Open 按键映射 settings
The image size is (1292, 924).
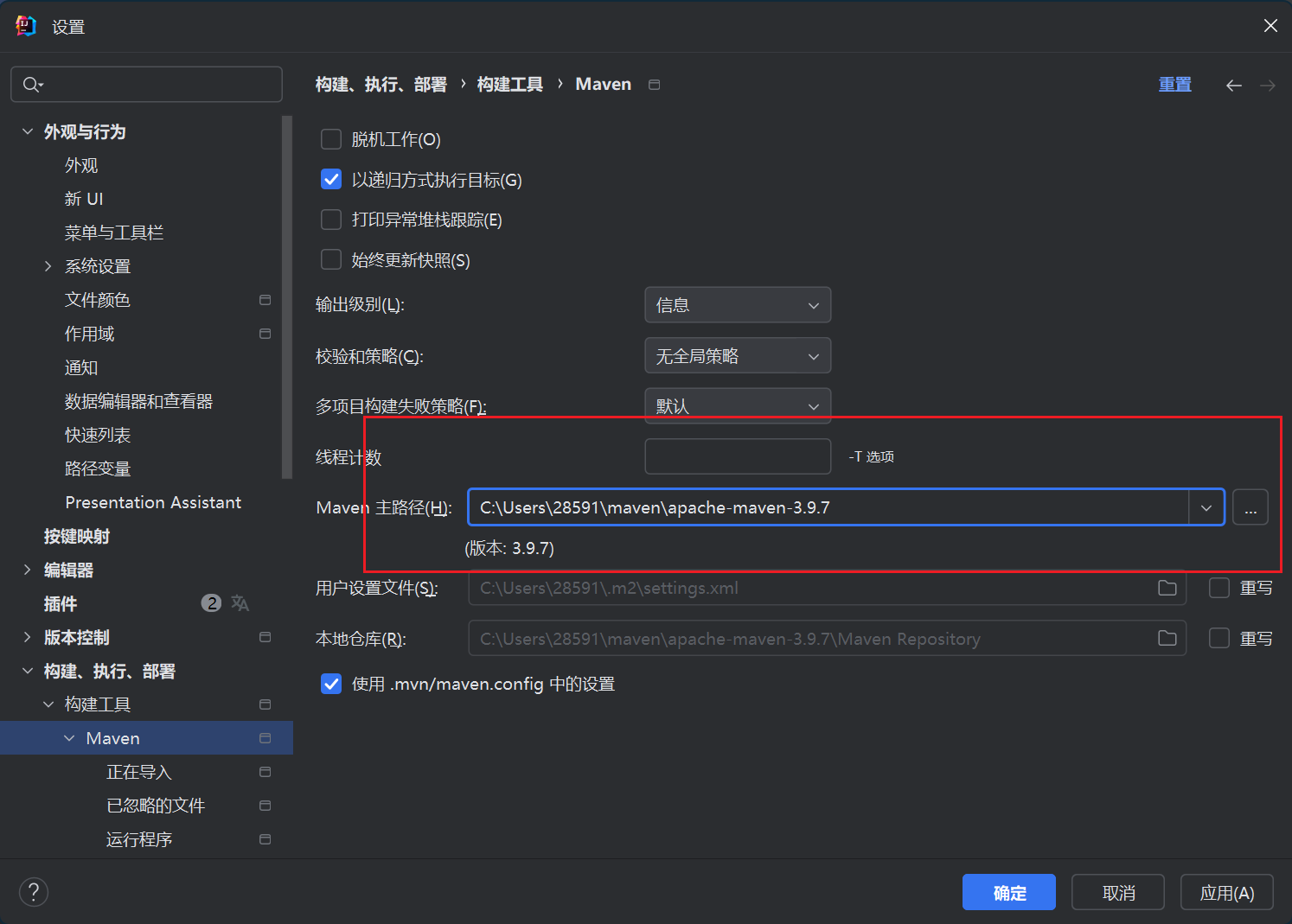(77, 536)
